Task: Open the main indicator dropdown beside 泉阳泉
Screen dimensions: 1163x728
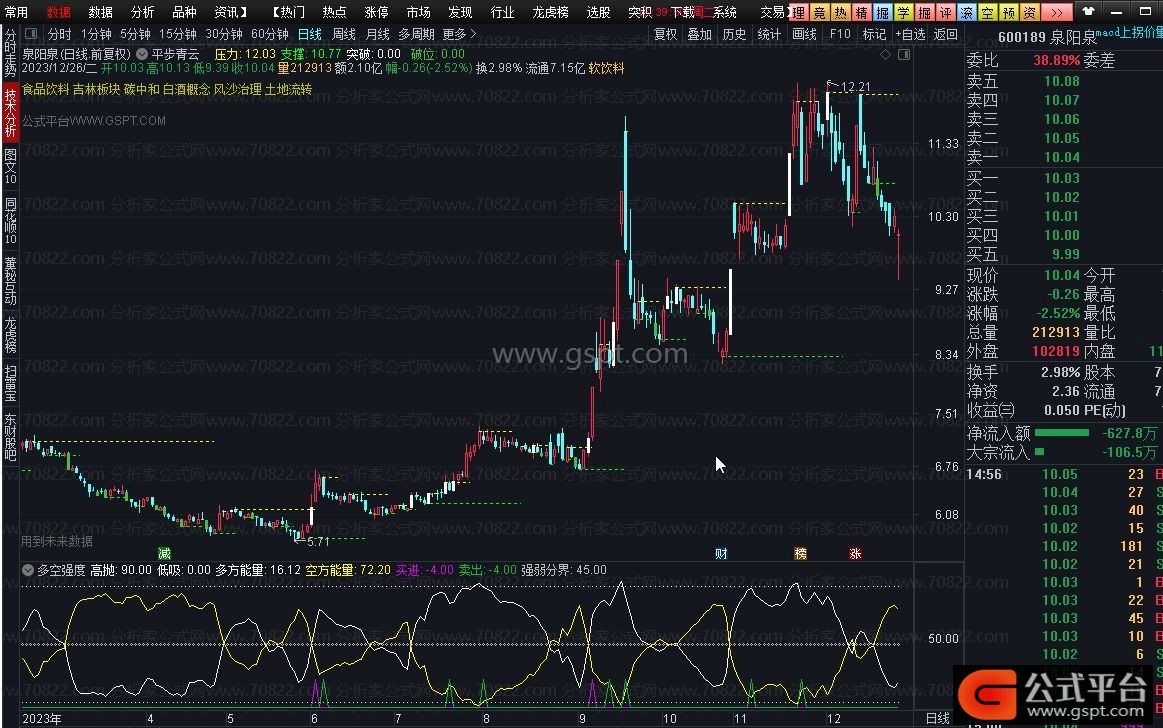Action: (142, 54)
